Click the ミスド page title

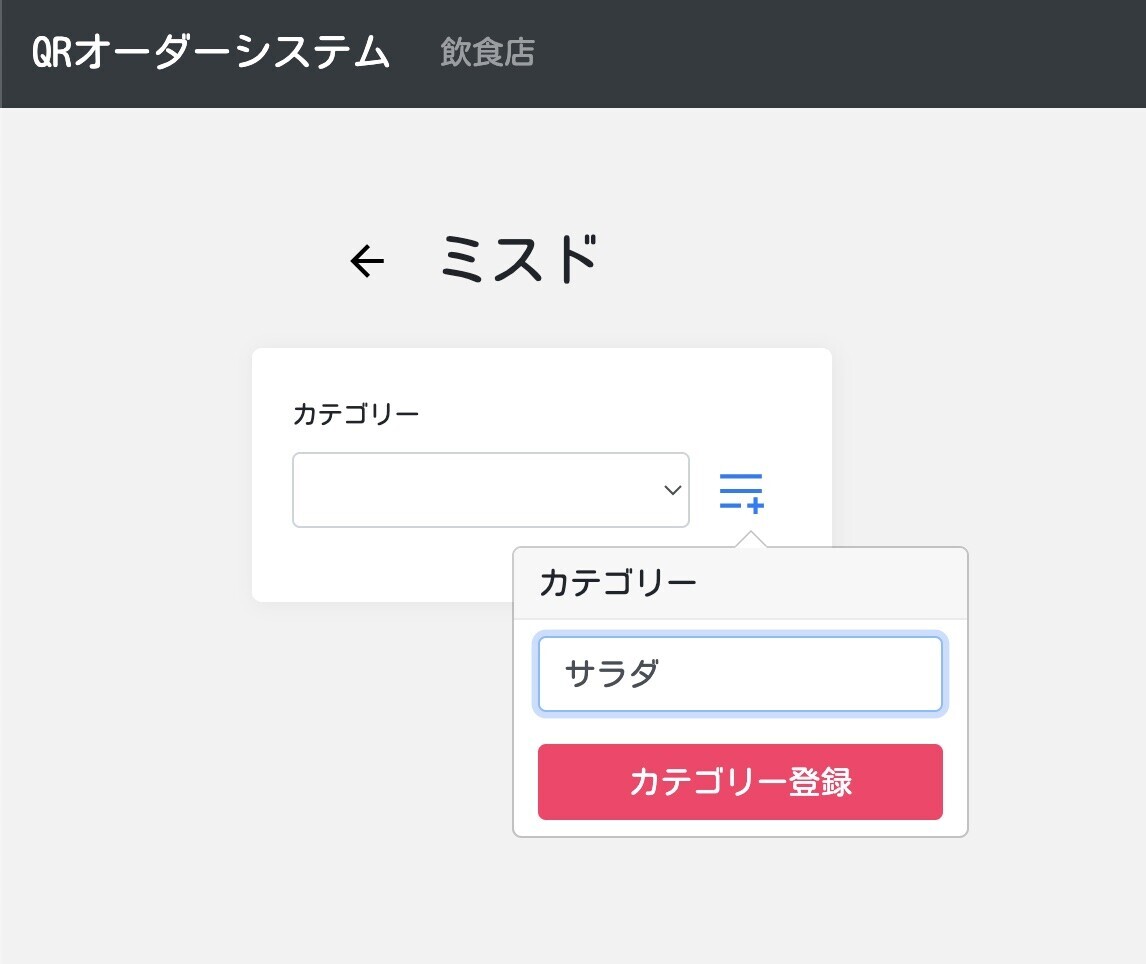click(516, 258)
